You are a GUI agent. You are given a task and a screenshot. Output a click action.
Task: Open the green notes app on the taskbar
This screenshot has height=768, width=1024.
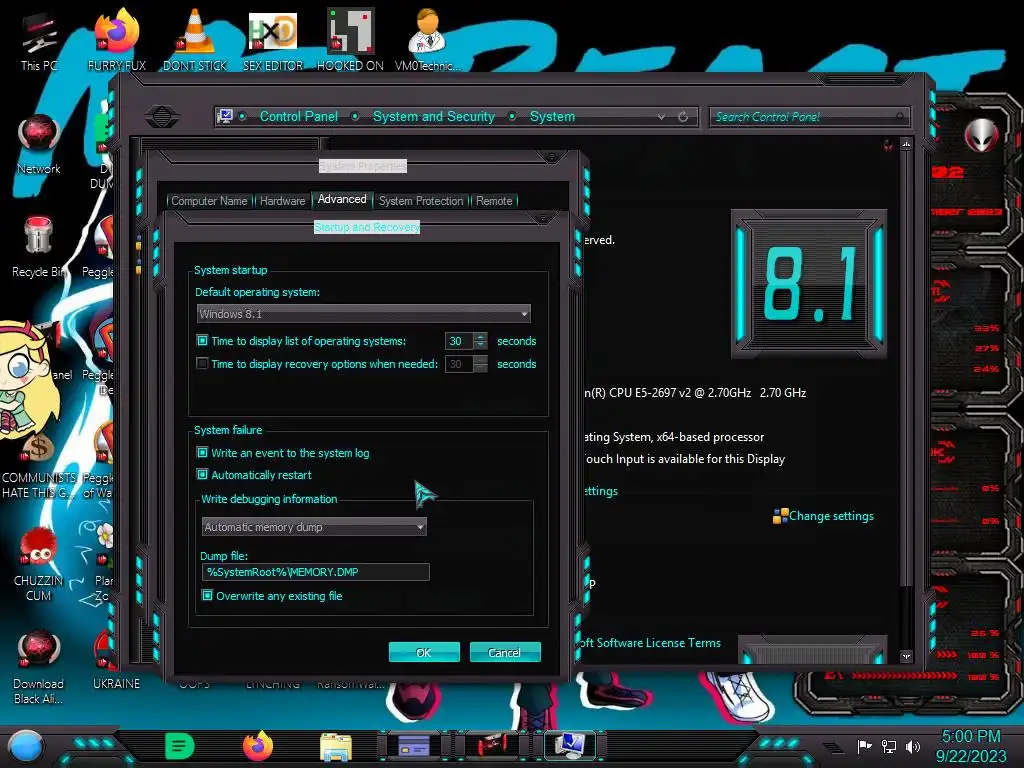click(180, 746)
